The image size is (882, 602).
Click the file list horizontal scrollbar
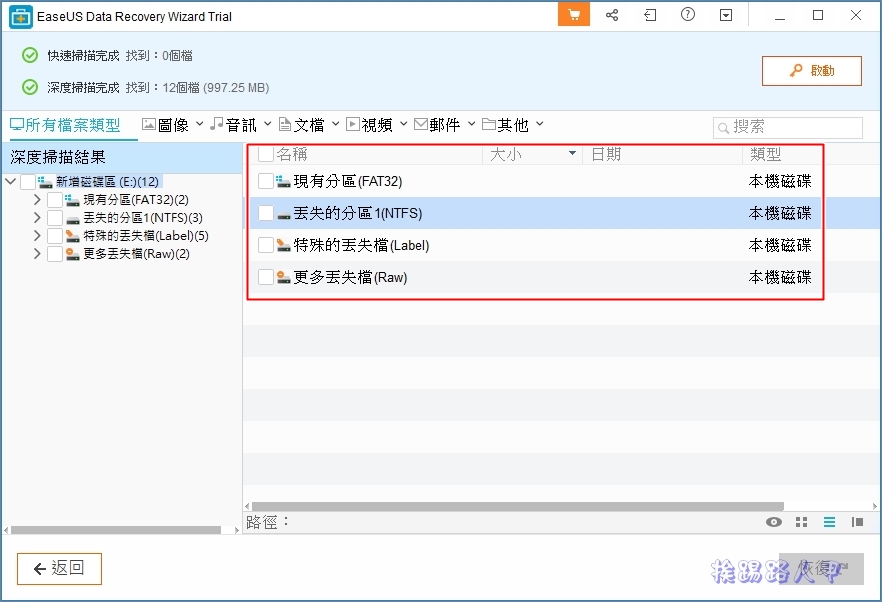[518, 506]
